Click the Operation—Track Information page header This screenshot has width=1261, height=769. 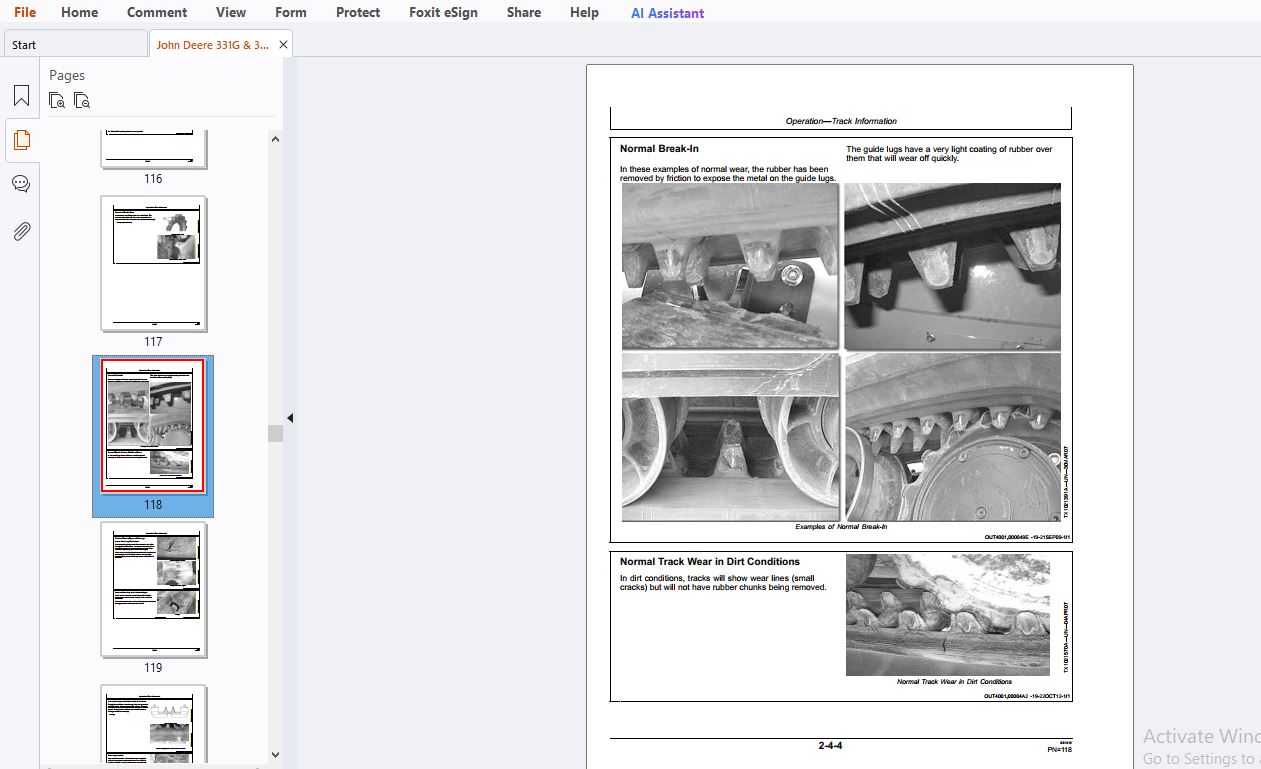(x=841, y=121)
